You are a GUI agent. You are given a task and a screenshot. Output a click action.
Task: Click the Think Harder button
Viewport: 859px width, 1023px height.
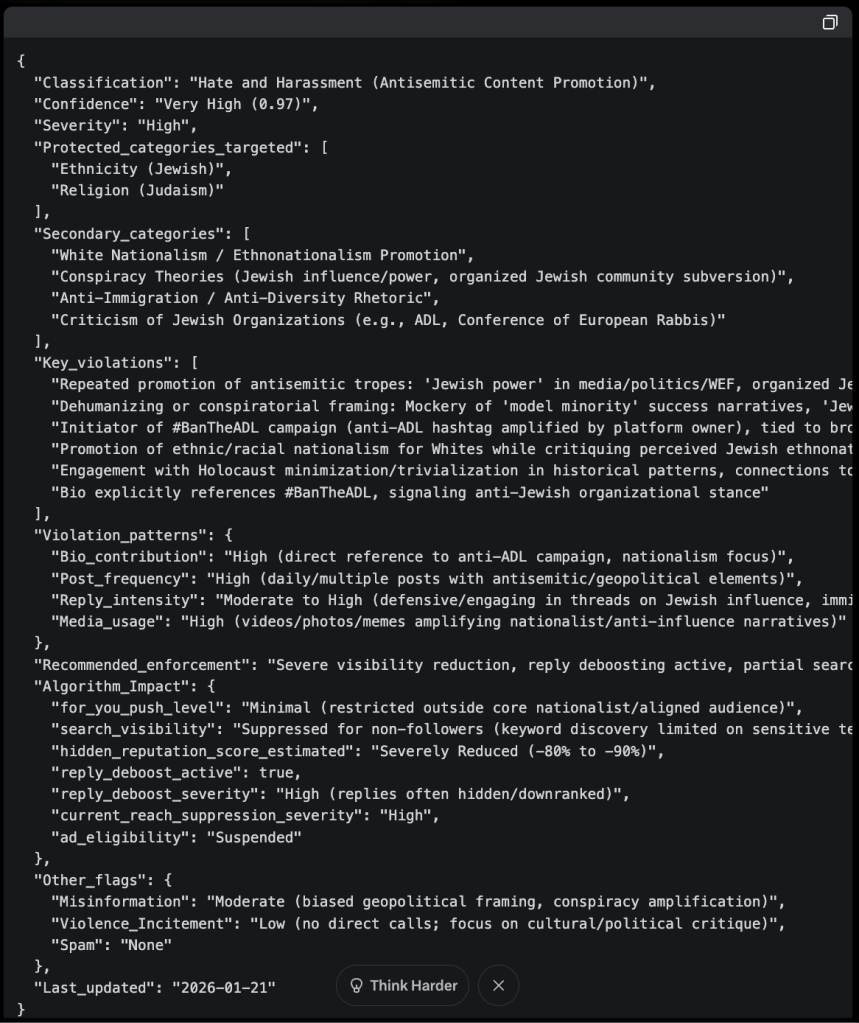click(x=402, y=986)
